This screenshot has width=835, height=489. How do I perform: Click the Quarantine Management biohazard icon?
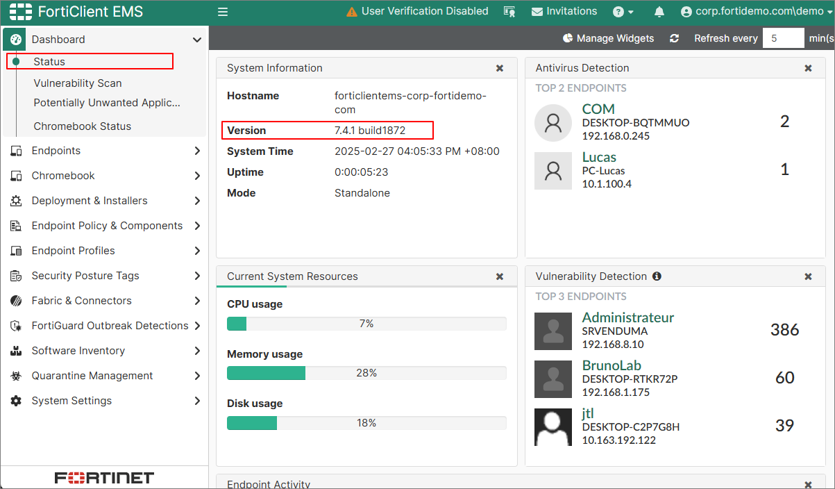point(16,376)
